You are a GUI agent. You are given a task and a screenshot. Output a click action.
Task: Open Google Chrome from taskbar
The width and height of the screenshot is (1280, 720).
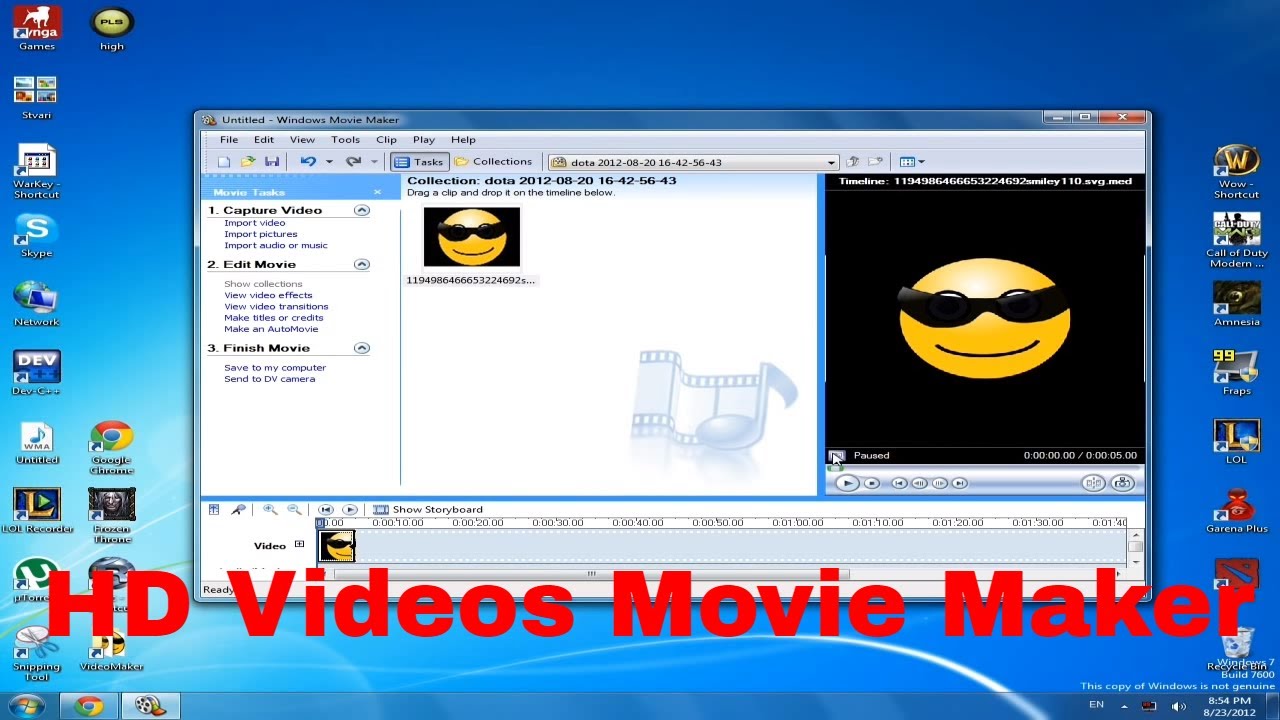tap(88, 706)
